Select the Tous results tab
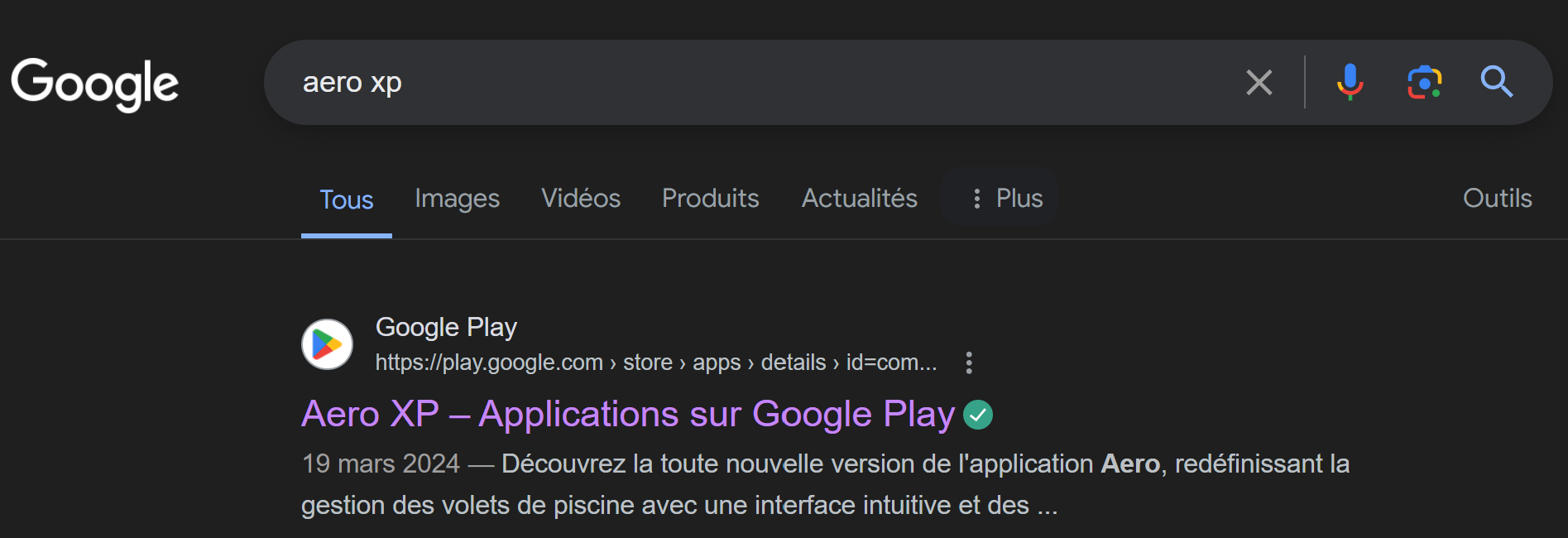This screenshot has height=538, width=1568. click(346, 199)
